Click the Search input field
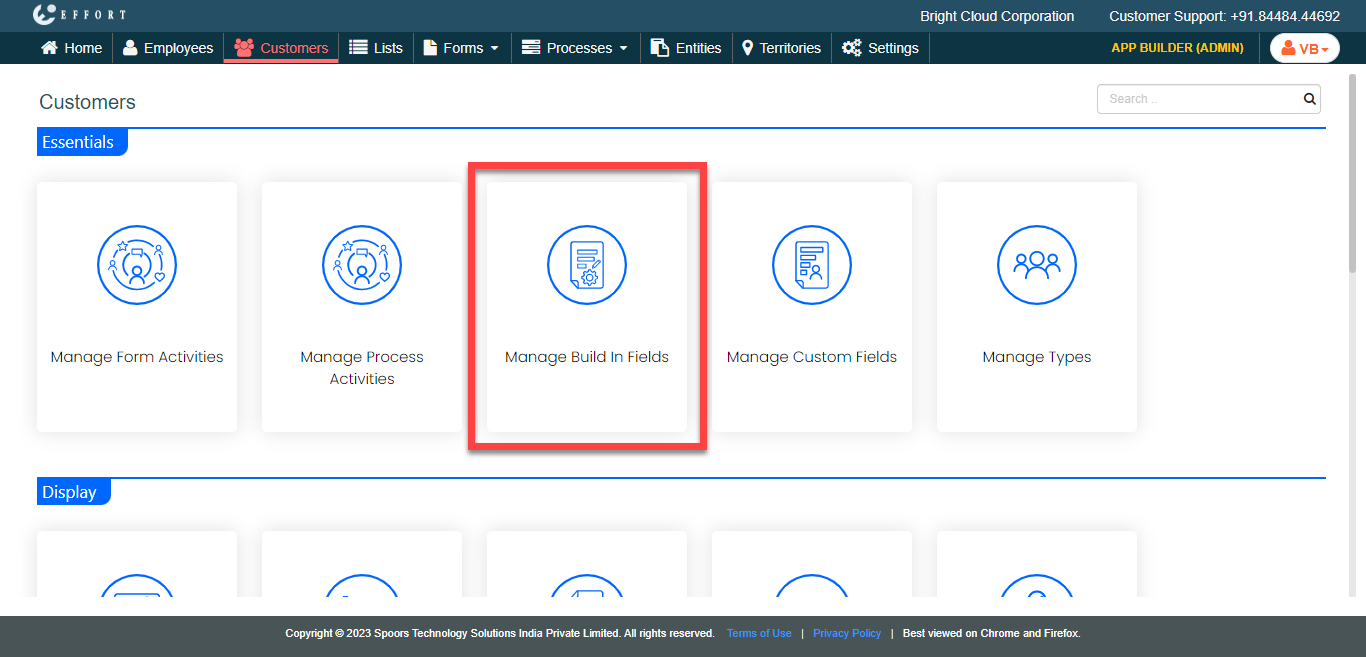 coord(1198,99)
